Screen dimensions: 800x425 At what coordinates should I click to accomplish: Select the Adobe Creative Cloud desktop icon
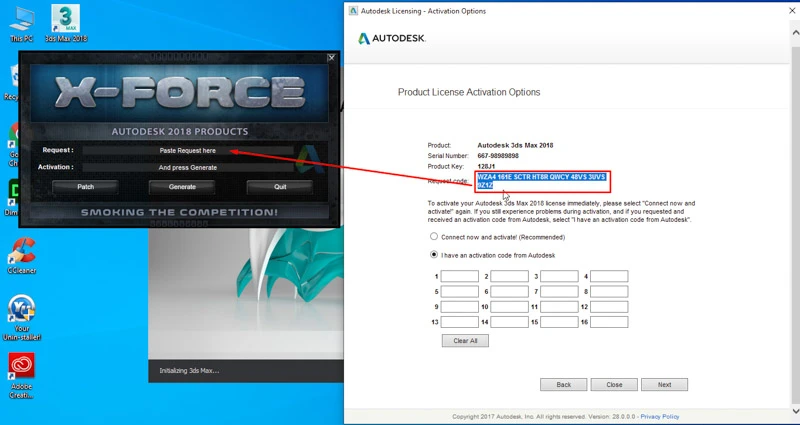coord(21,376)
